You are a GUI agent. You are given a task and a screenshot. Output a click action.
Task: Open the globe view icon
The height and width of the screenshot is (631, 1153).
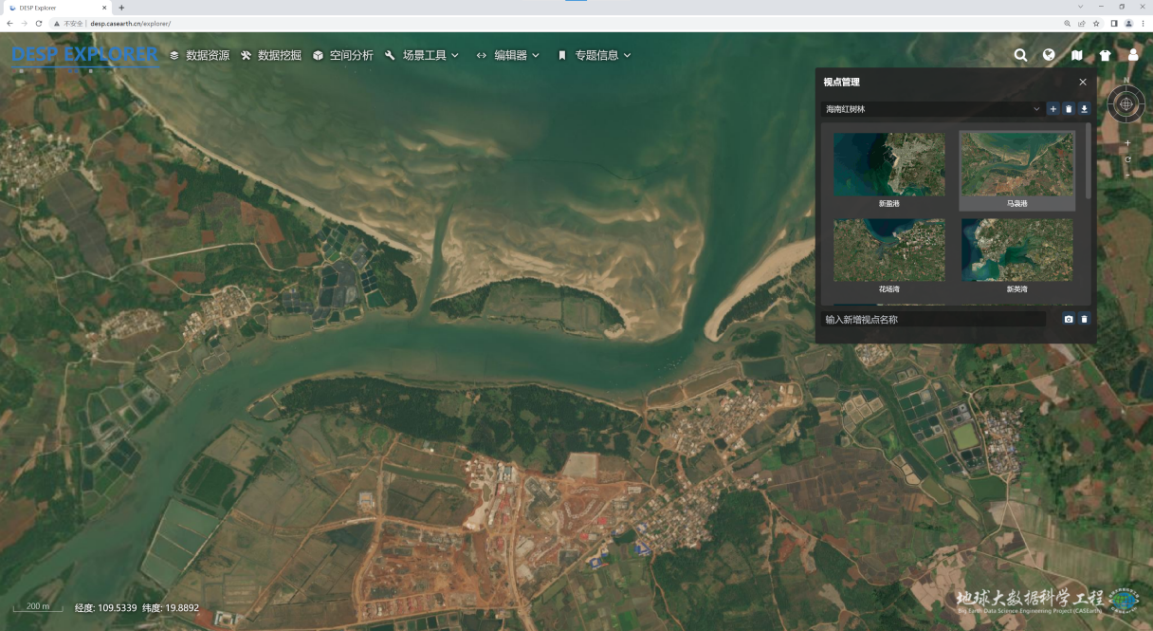[1049, 56]
